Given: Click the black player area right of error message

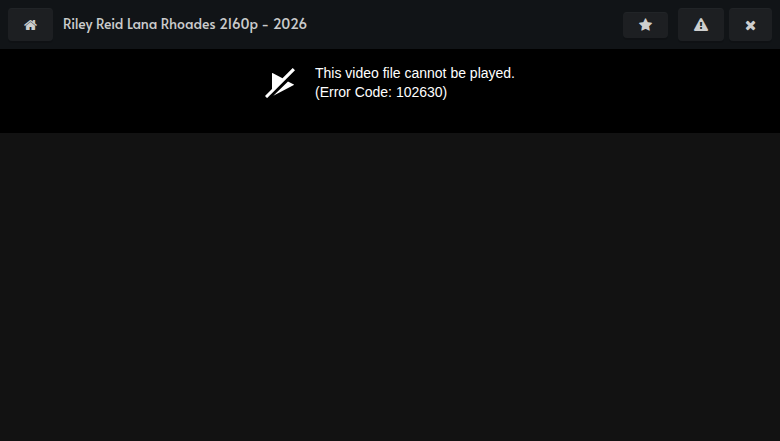Looking at the screenshot, I should click(x=647, y=90).
